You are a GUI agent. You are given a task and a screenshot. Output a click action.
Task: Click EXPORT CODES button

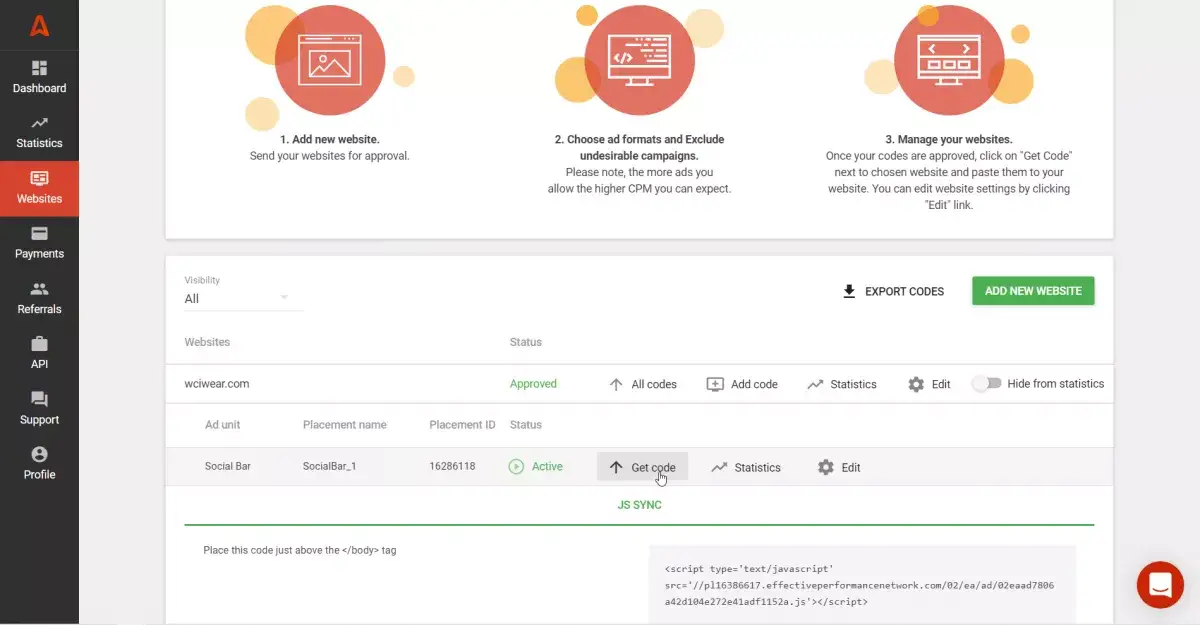(x=893, y=291)
